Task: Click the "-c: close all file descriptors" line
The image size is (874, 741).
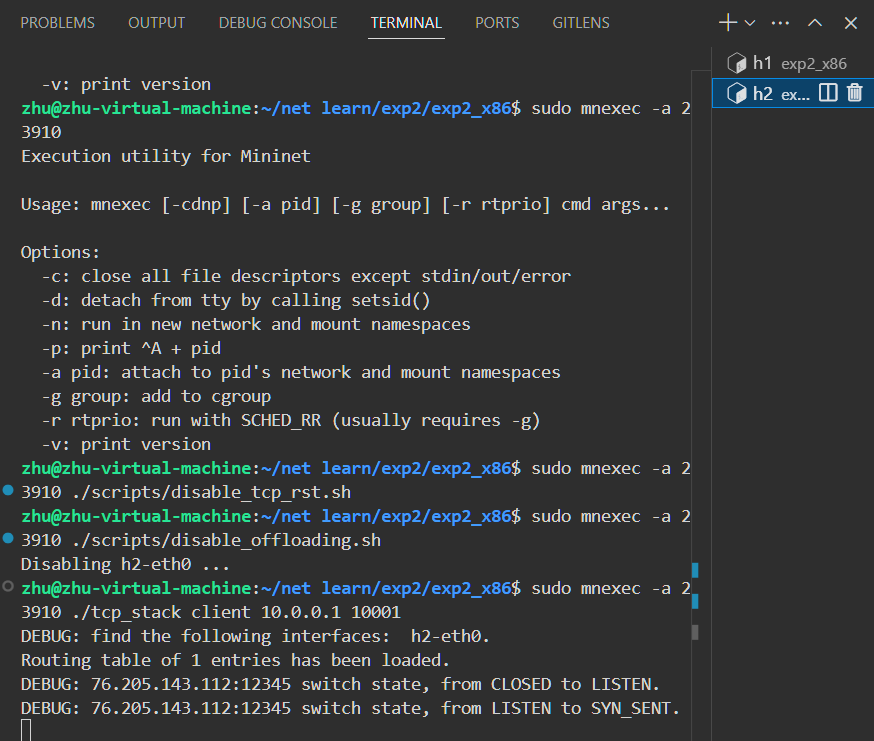Action: (306, 277)
